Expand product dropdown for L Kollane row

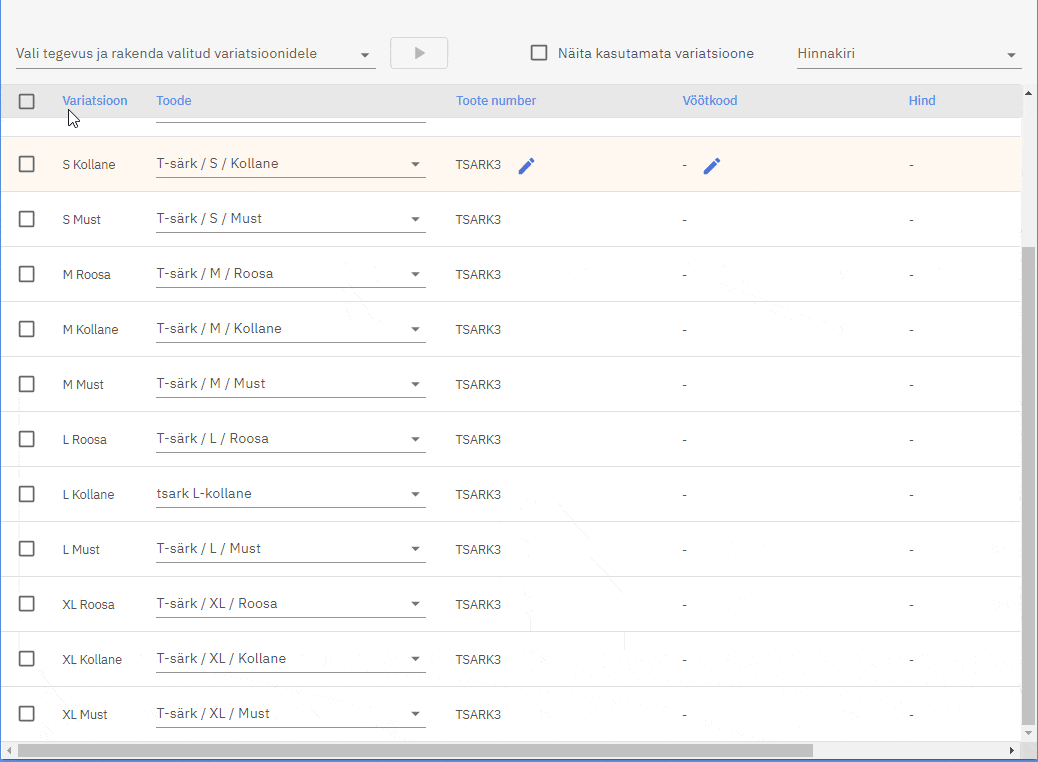coord(415,494)
